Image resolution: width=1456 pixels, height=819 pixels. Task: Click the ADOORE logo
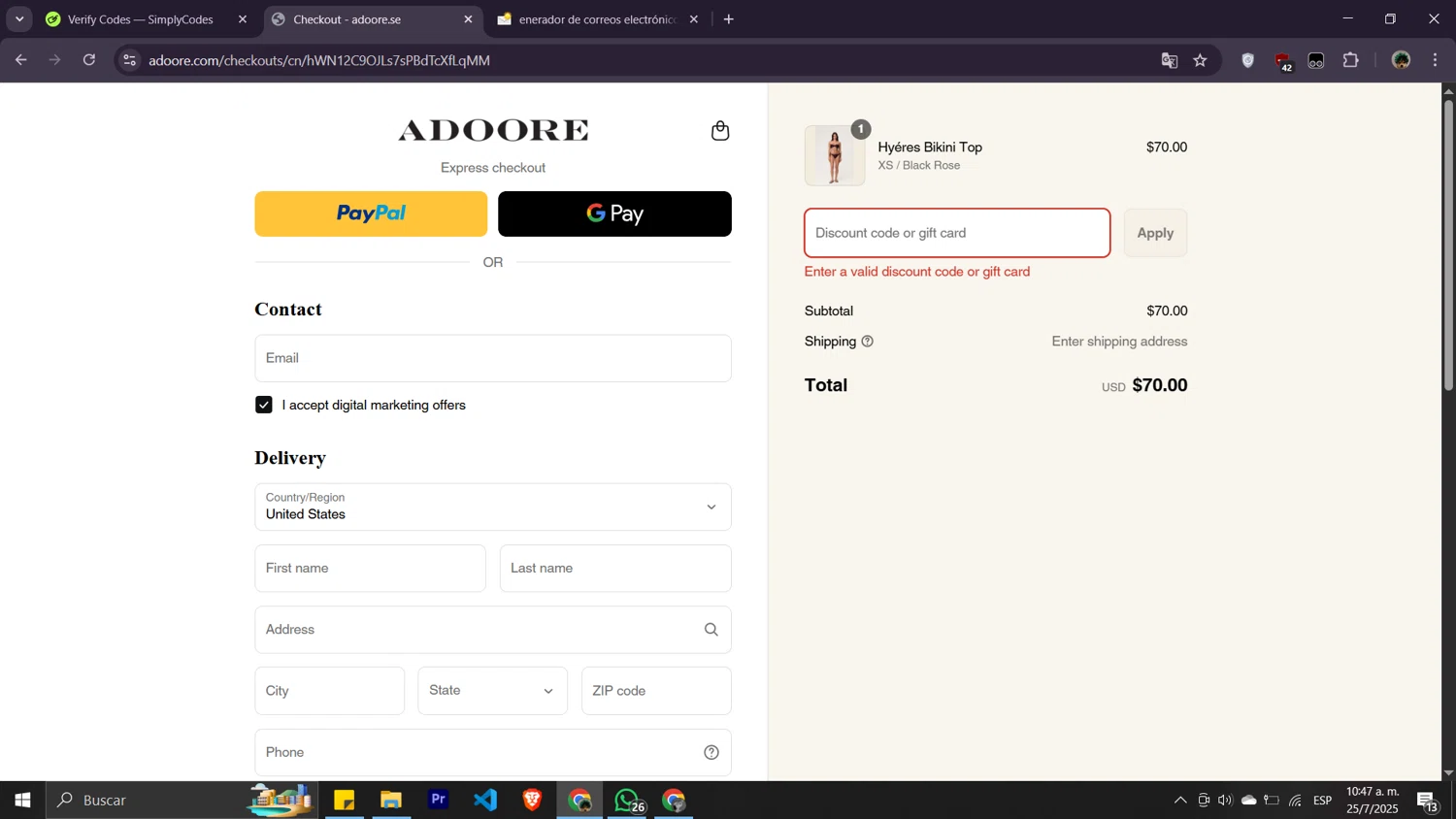click(493, 130)
